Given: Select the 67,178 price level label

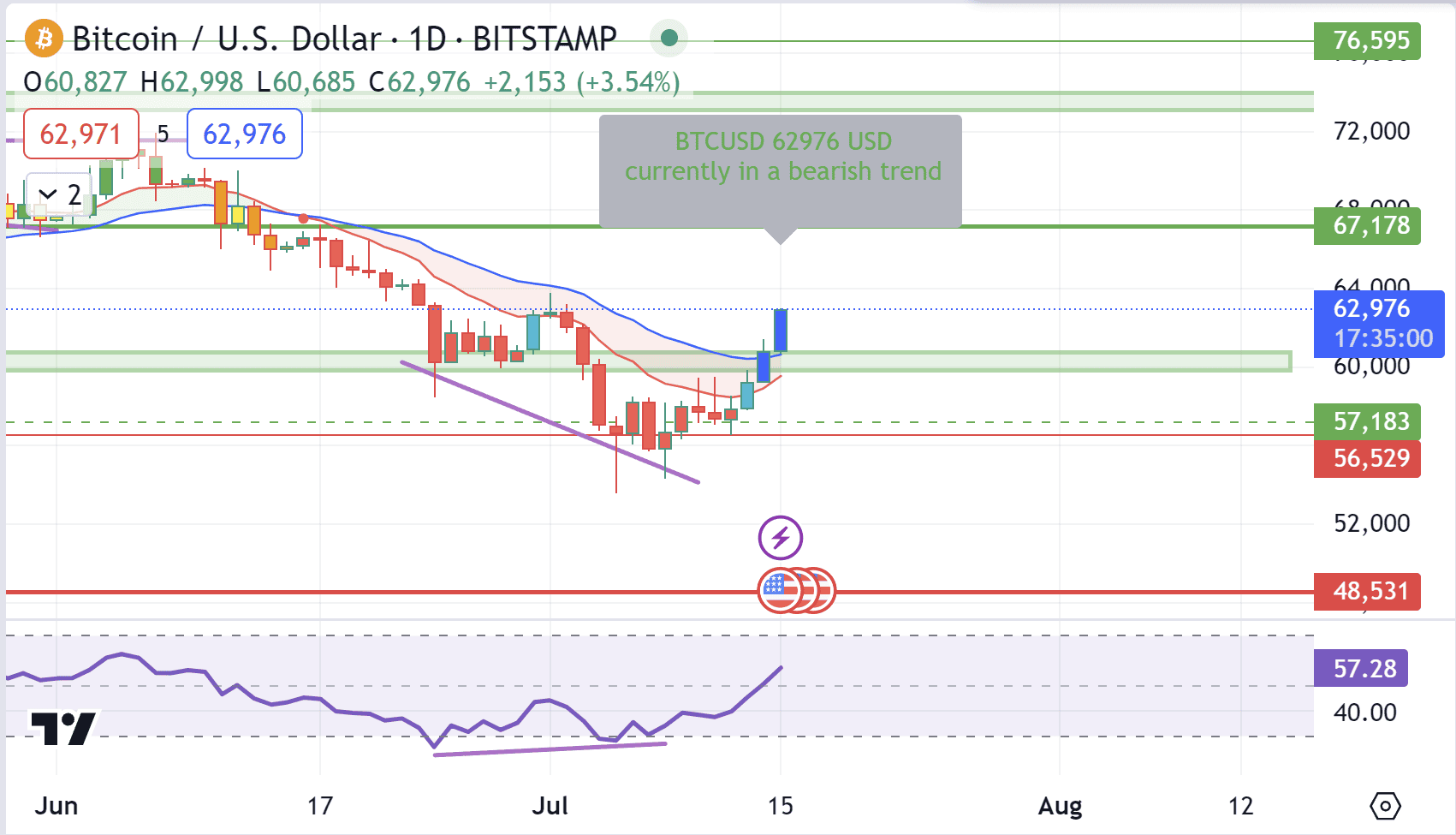Looking at the screenshot, I should (x=1367, y=225).
